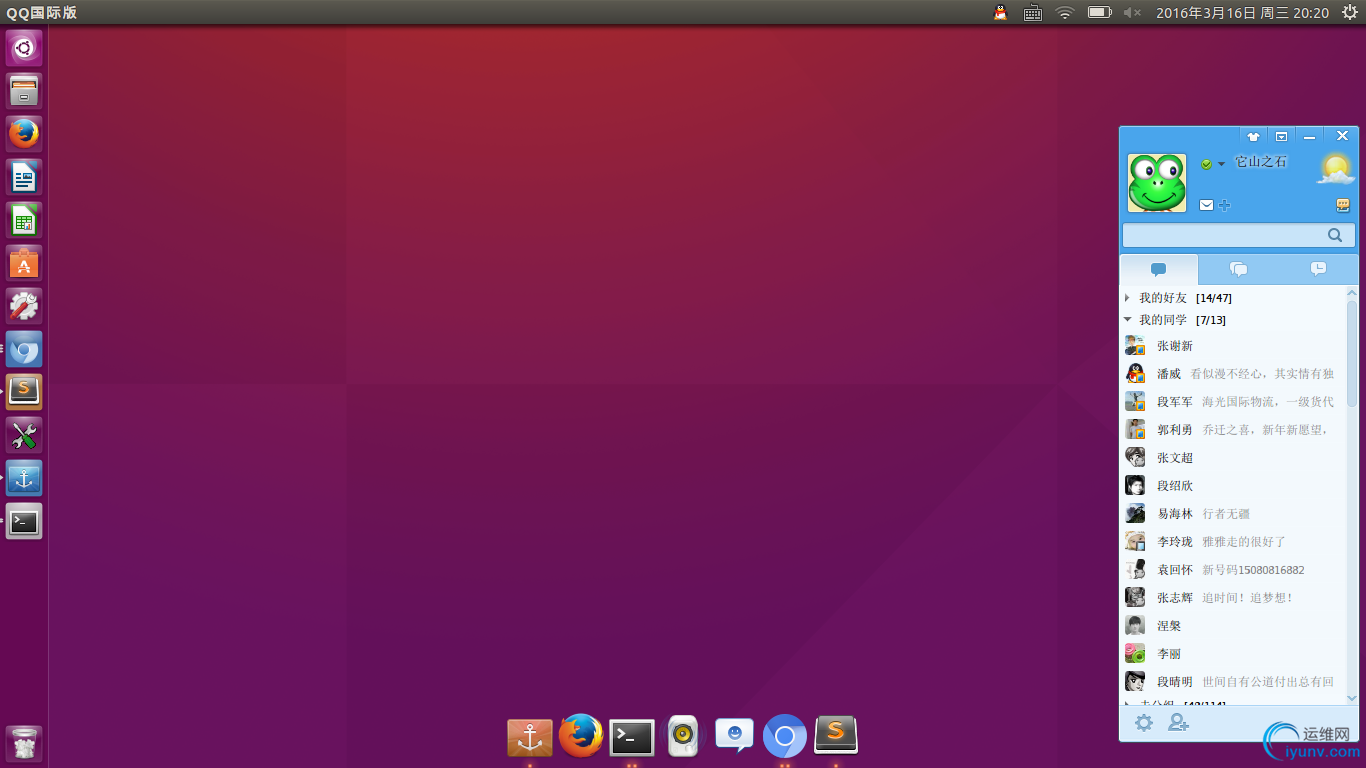The image size is (1366, 768).
Task: Open the smiley chat app in the dock
Action: coord(734,736)
